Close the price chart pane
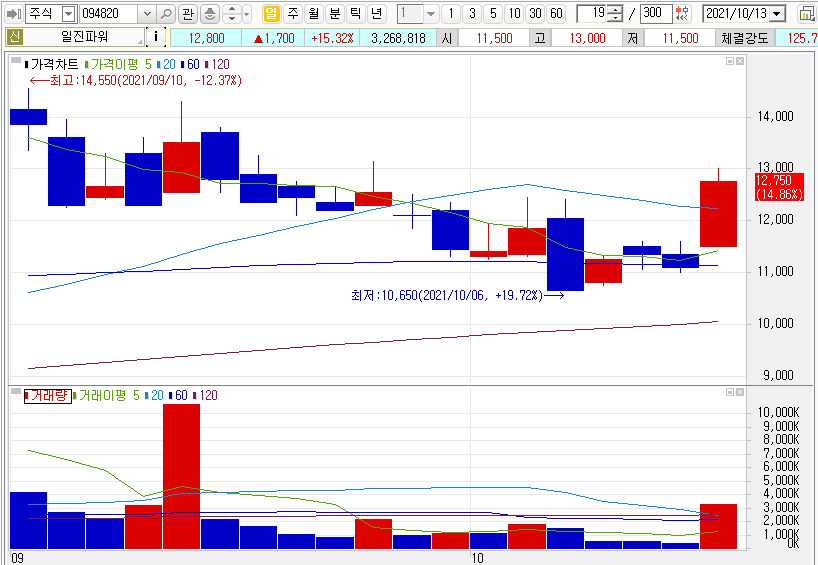The image size is (818, 565). click(x=740, y=61)
